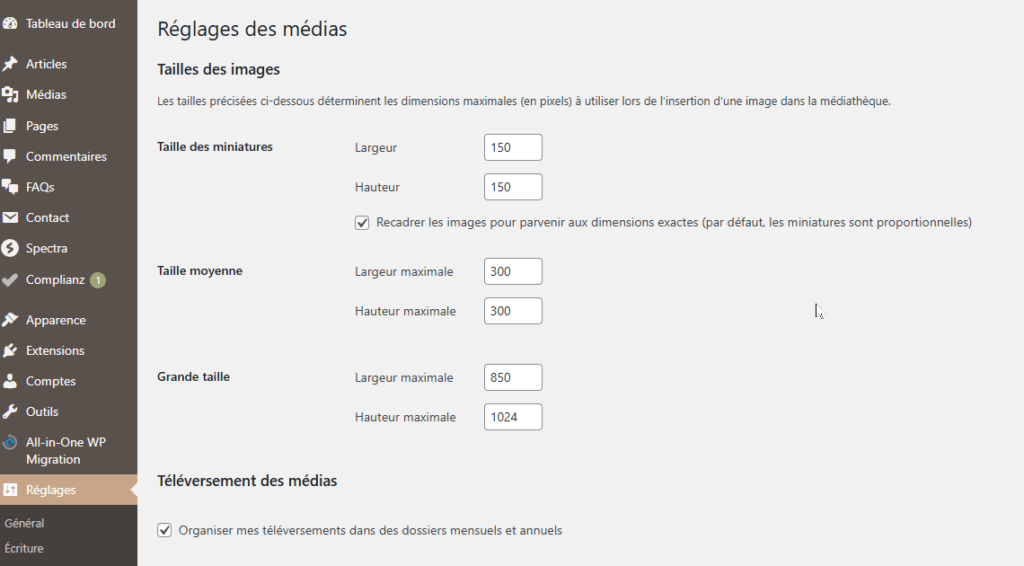Click Taille moyenne Largeur maximale field
Viewport: 1024px width, 566px height.
513,272
